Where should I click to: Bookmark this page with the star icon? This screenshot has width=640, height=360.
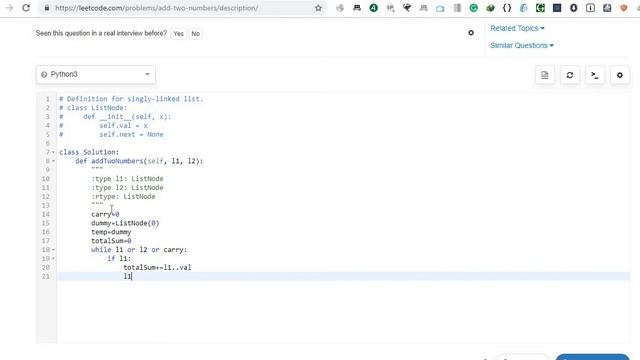pyautogui.click(x=318, y=8)
